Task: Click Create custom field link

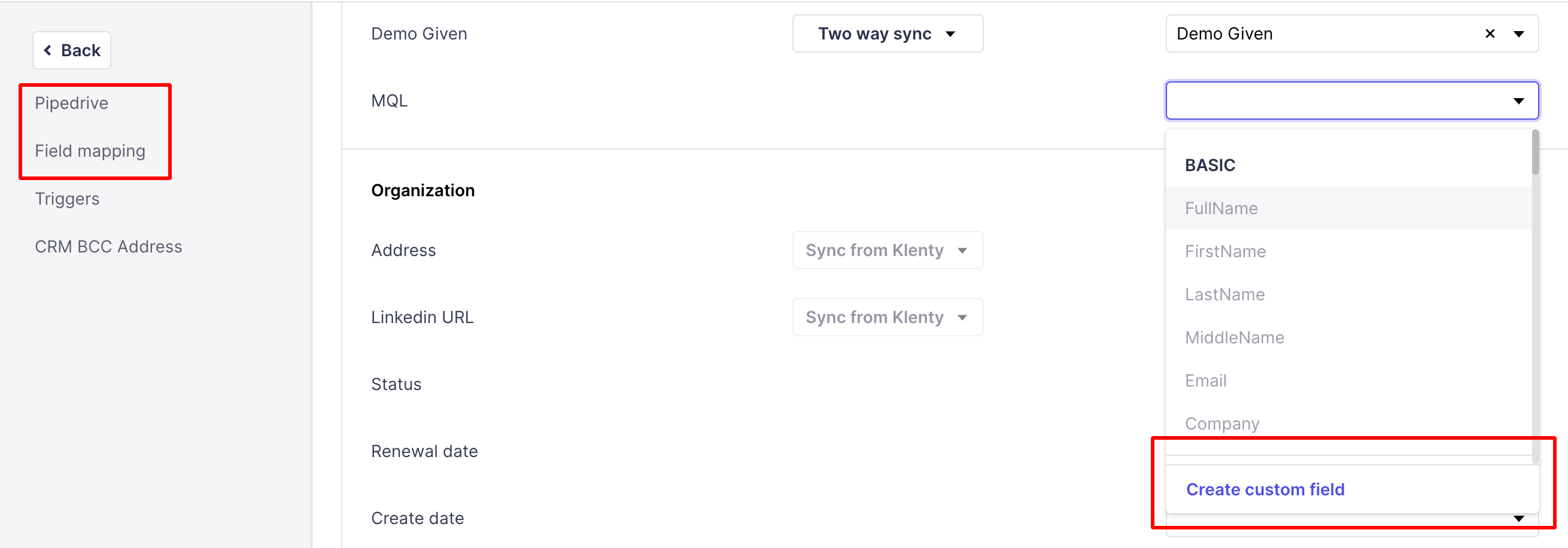Action: click(1265, 489)
